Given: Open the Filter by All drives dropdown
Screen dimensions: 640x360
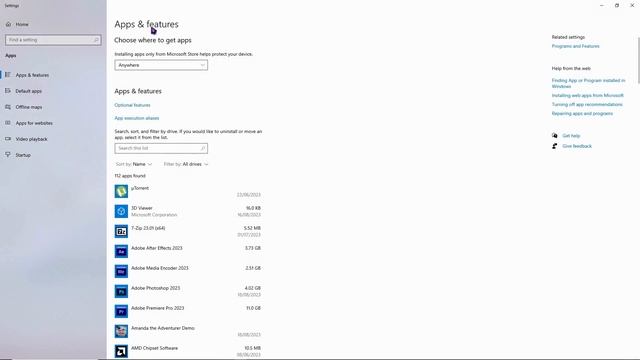Looking at the screenshot, I should point(186,164).
